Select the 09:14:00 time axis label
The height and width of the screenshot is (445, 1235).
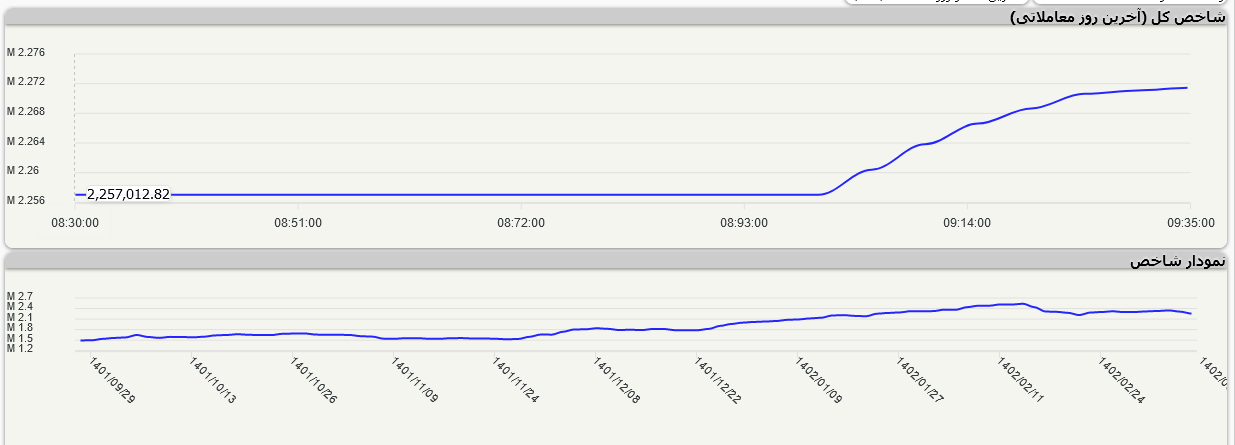(967, 223)
